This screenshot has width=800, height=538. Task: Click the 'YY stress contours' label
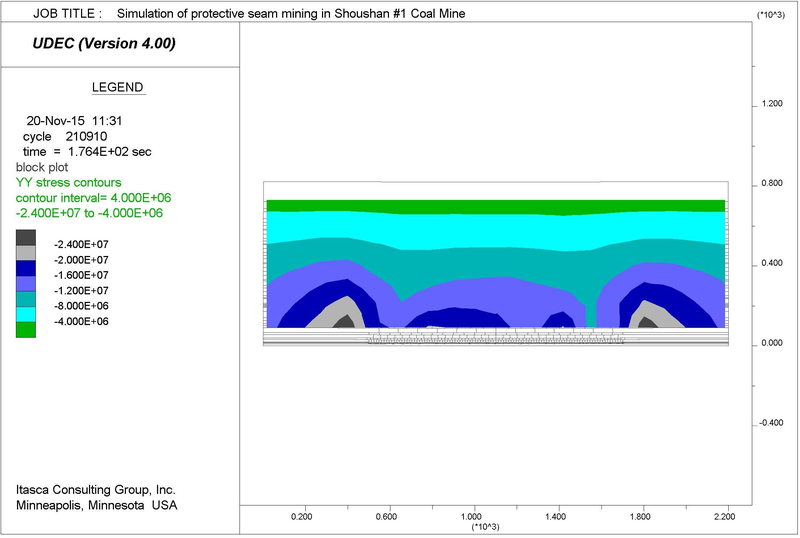point(68,183)
